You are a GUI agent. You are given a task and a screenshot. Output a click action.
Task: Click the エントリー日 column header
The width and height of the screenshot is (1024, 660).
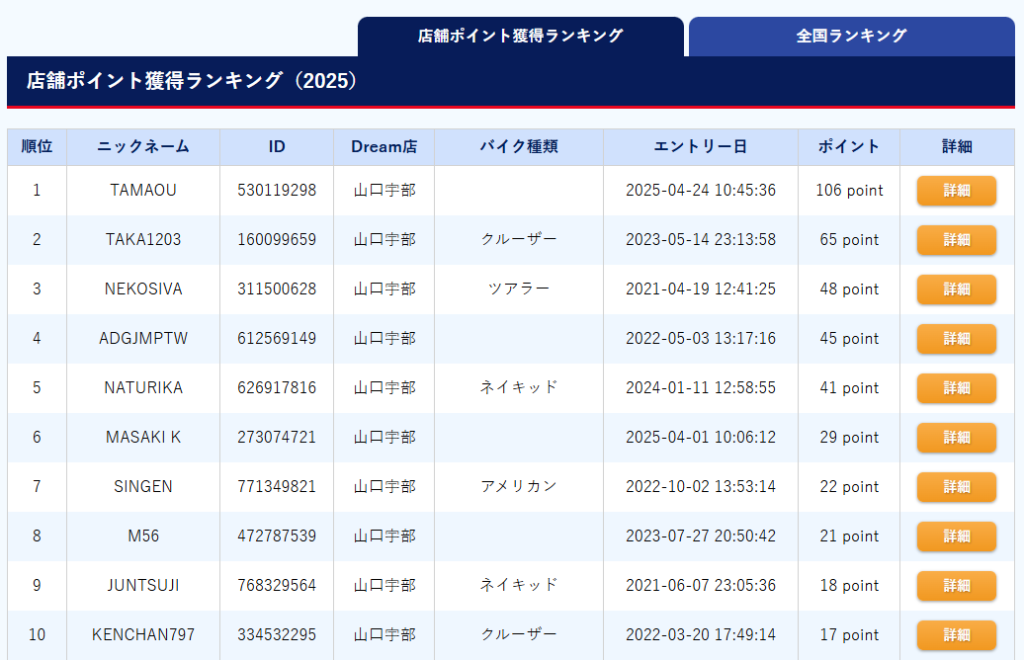[701, 147]
